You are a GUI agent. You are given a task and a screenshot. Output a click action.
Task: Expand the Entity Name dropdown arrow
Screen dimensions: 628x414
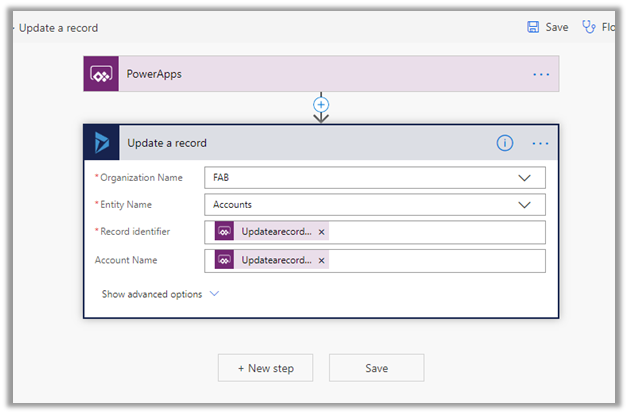tap(525, 205)
